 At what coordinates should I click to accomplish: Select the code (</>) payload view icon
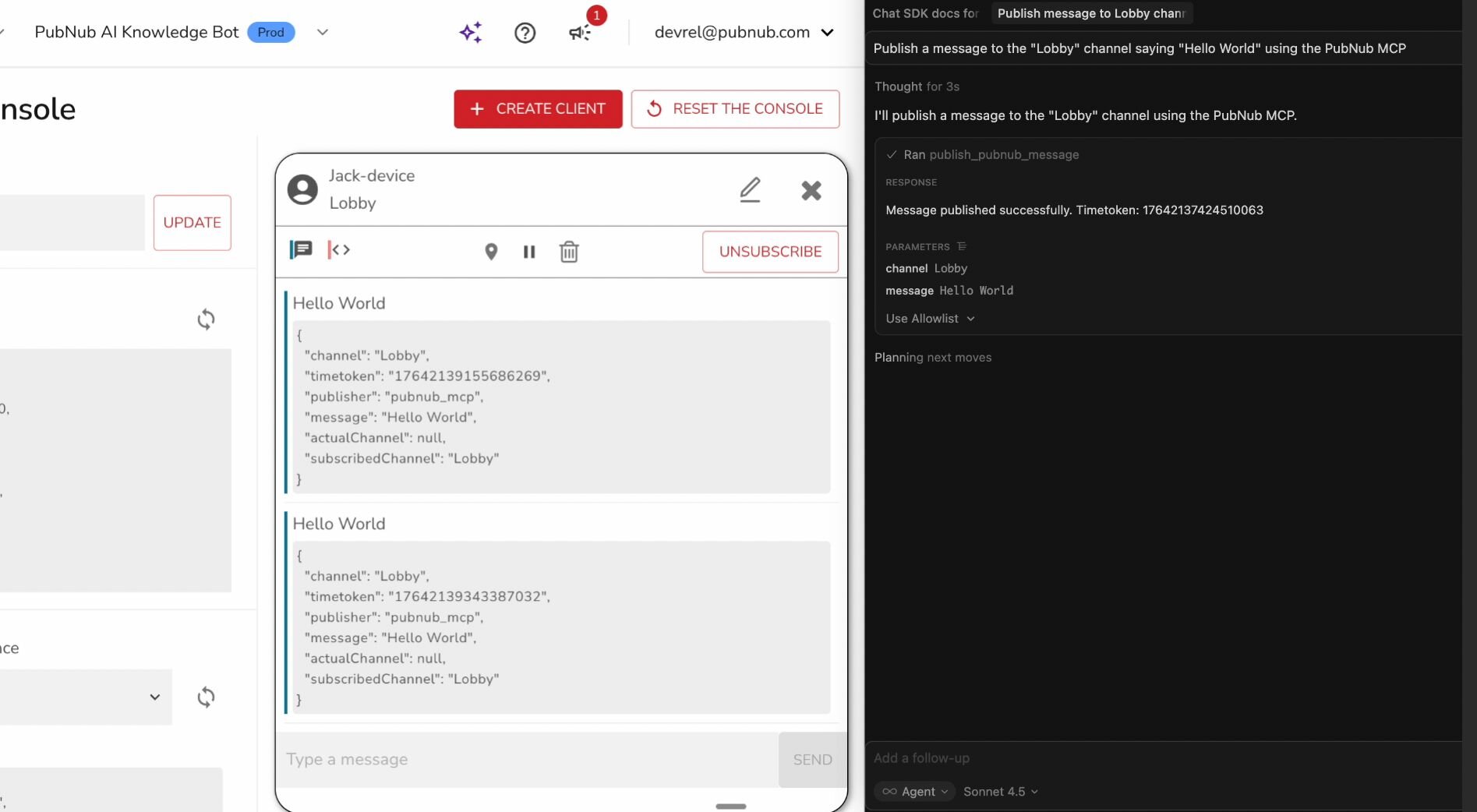click(x=338, y=249)
